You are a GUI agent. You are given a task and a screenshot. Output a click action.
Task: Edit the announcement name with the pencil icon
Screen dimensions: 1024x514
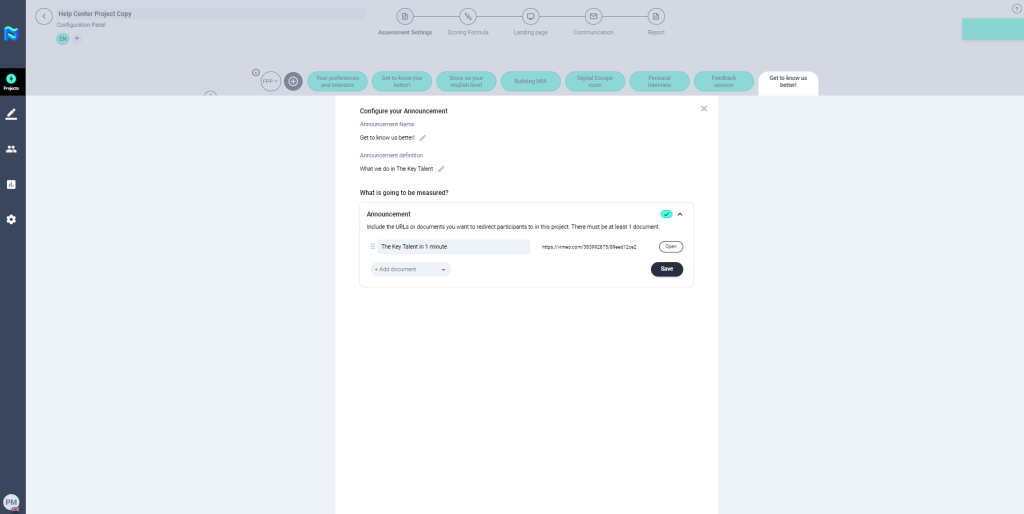tap(423, 137)
